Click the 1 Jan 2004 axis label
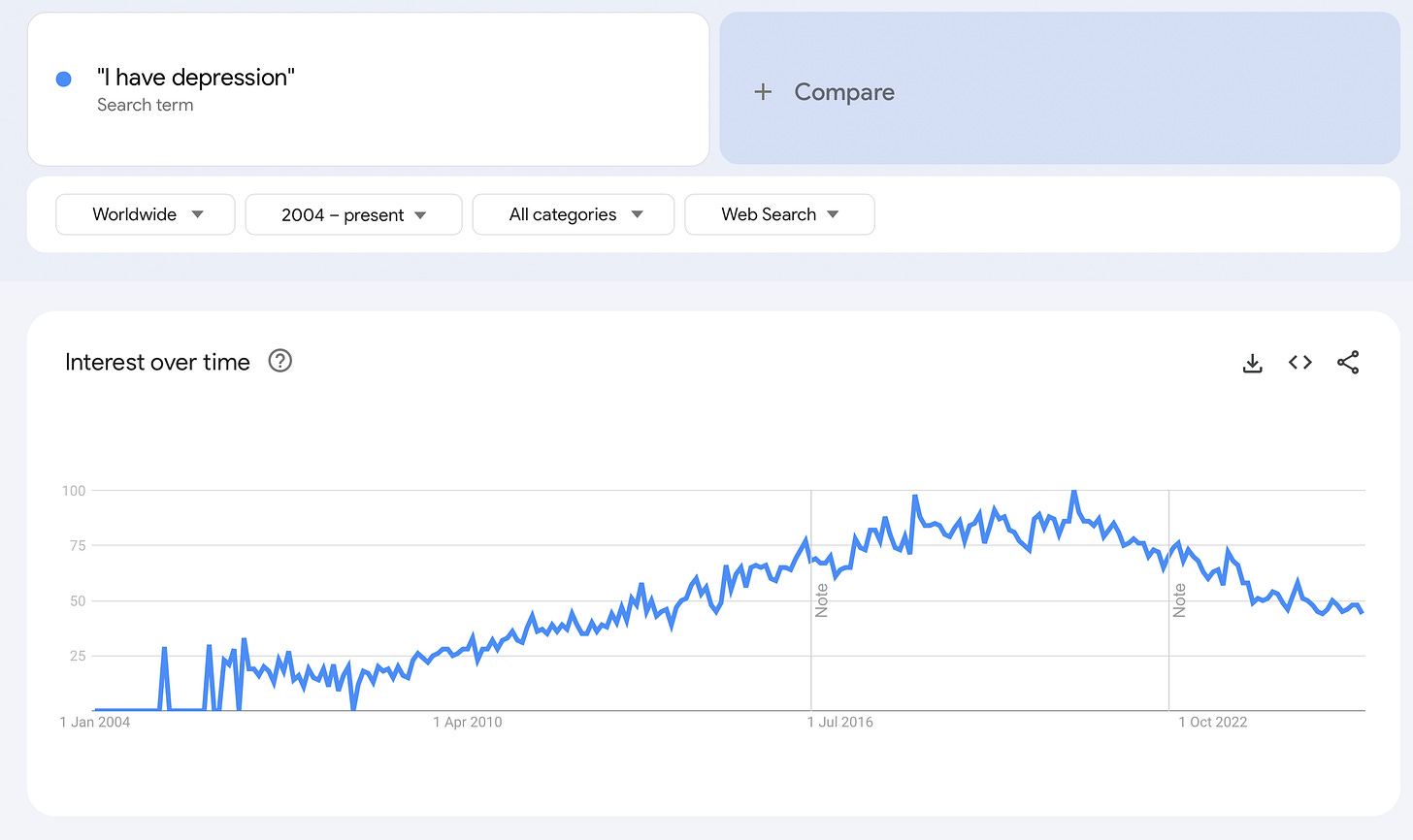 95,722
